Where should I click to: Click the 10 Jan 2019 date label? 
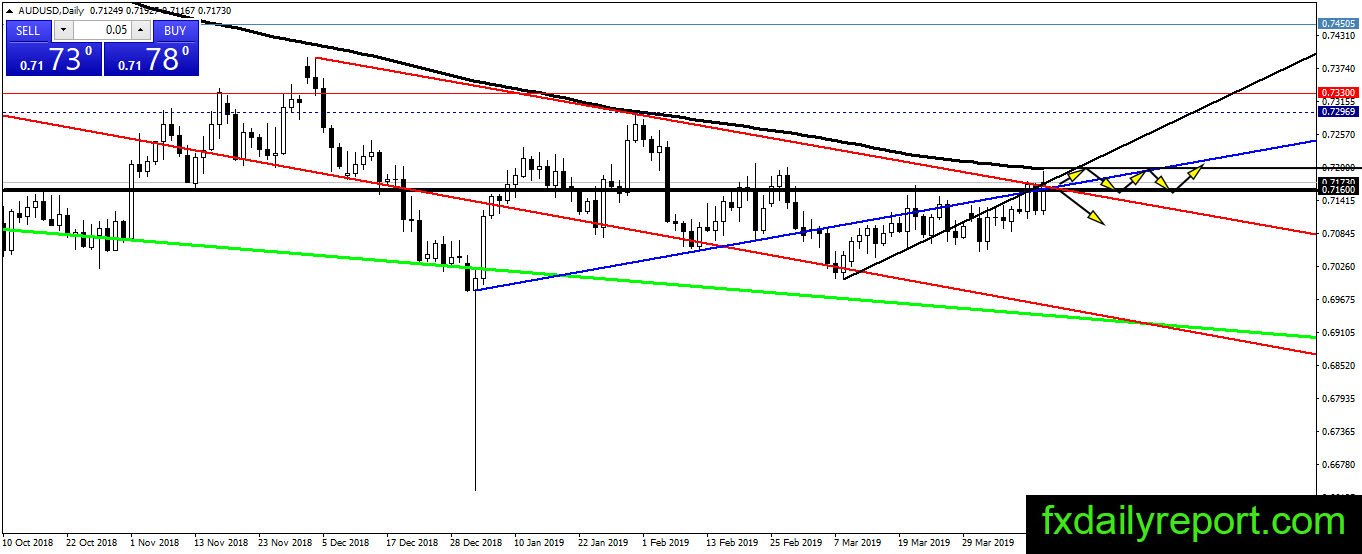pos(539,542)
